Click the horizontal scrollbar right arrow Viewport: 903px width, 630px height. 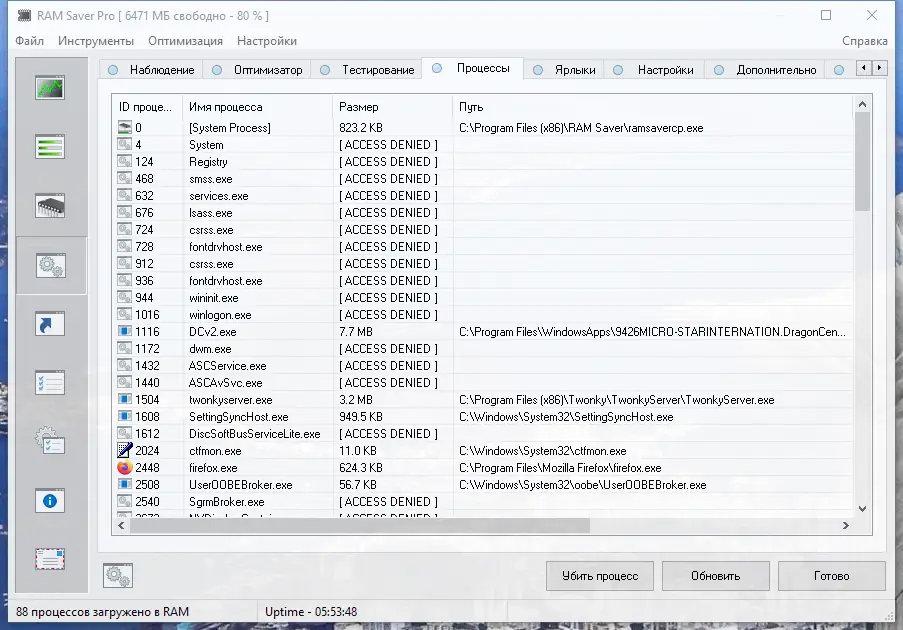tap(845, 525)
